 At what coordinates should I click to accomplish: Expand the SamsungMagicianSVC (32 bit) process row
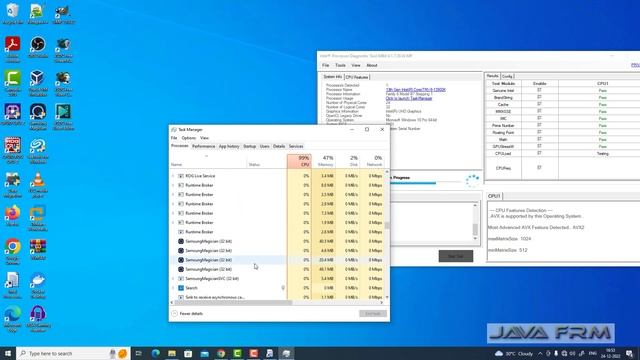click(173, 279)
